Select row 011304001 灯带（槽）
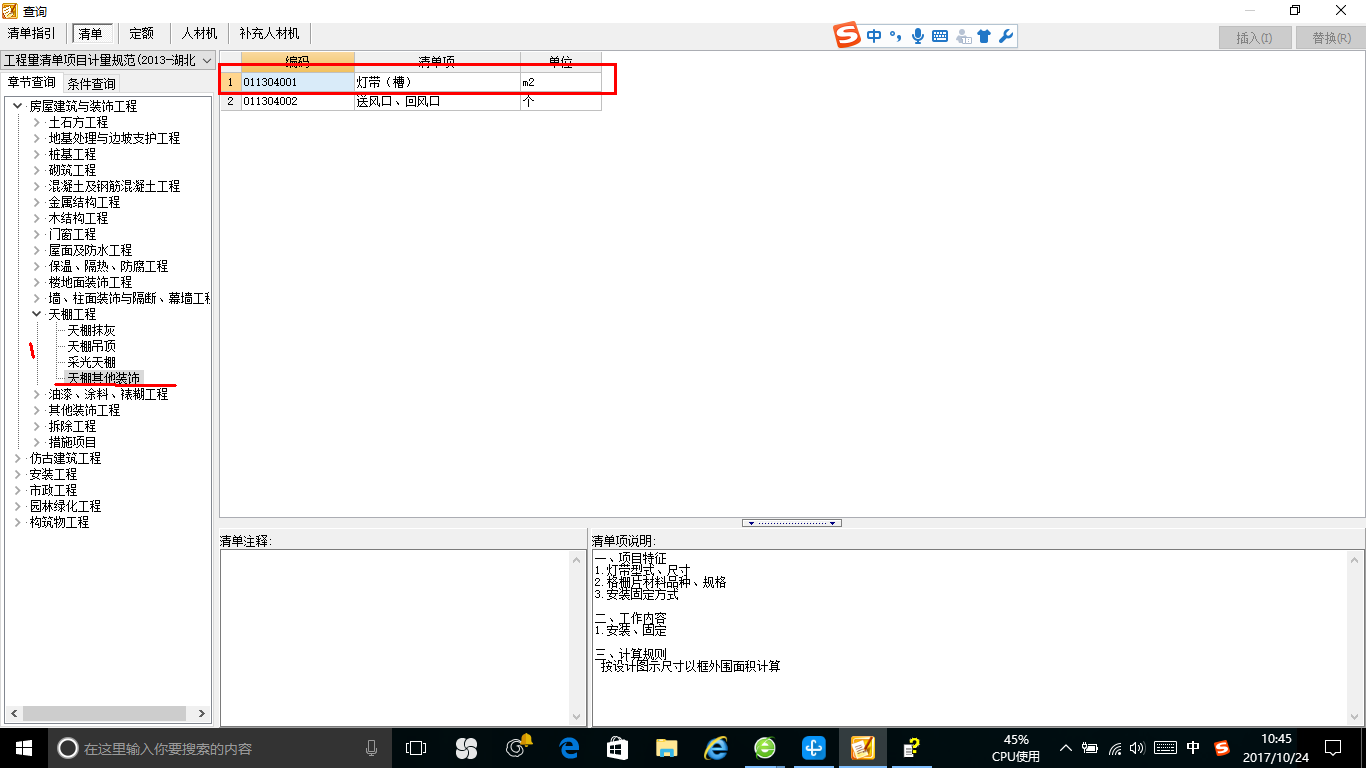Viewport: 1366px width, 768px height. pyautogui.click(x=411, y=81)
